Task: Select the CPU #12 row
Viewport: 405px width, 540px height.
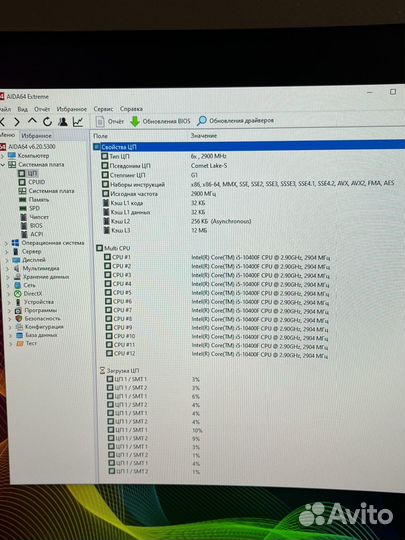Action: [124, 353]
